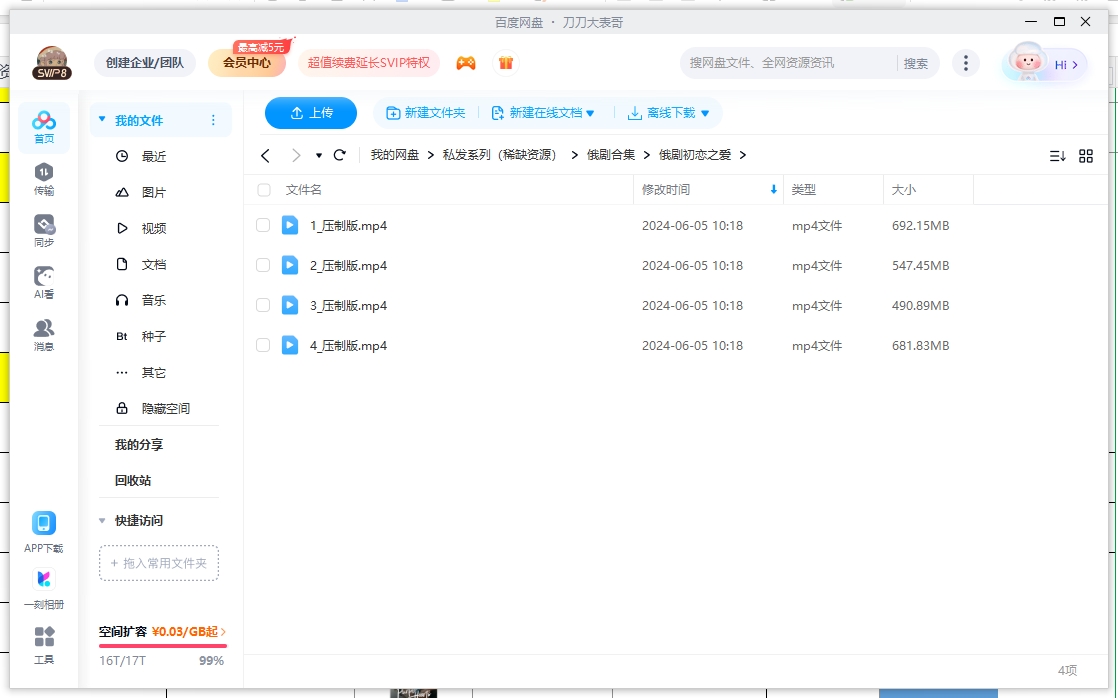This screenshot has width=1118, height=698.
Task: Select the checkbox for 1_压制版.mp4
Action: coord(263,225)
